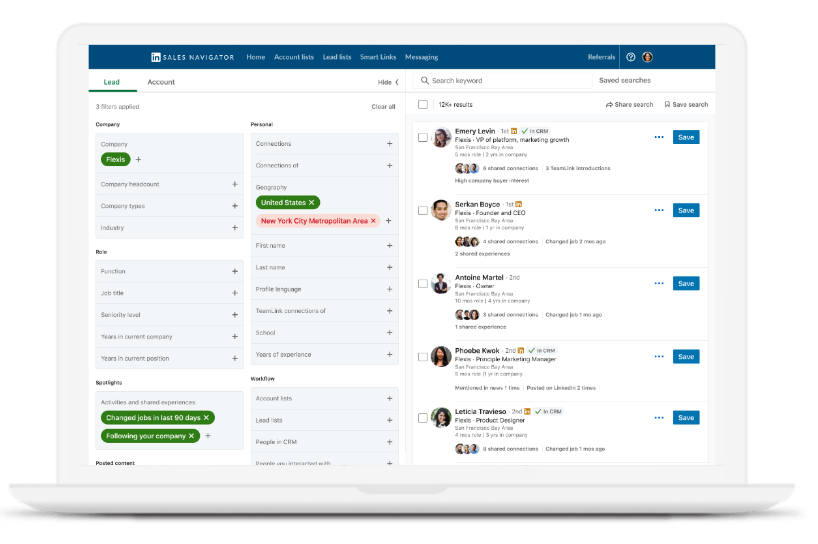Click Leticia Travieso's profile photo
The image size is (818, 544).
441,418
